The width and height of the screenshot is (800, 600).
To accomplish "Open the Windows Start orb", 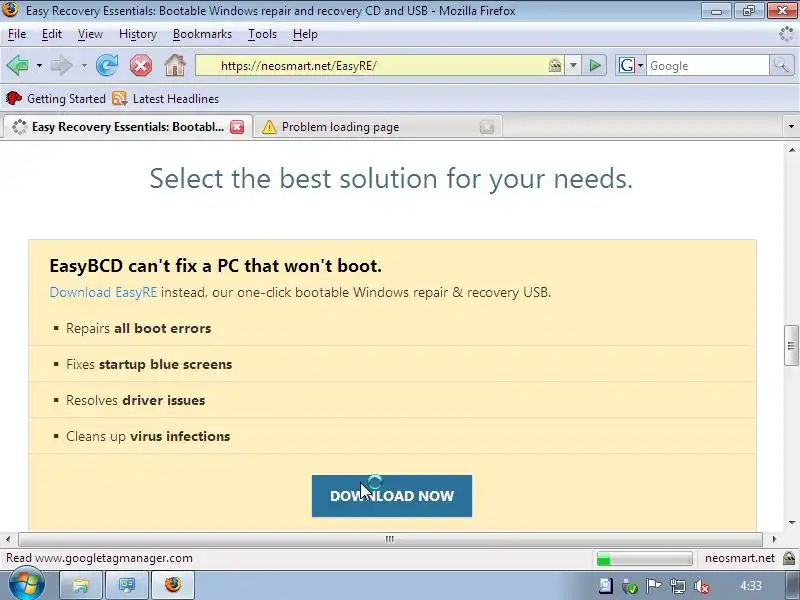I will (26, 585).
